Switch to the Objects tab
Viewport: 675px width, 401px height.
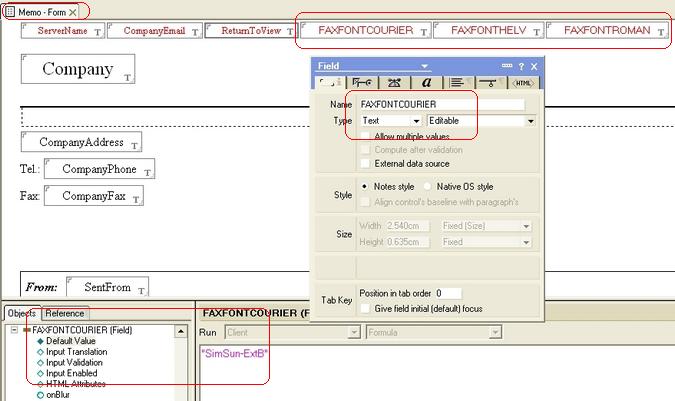point(22,313)
